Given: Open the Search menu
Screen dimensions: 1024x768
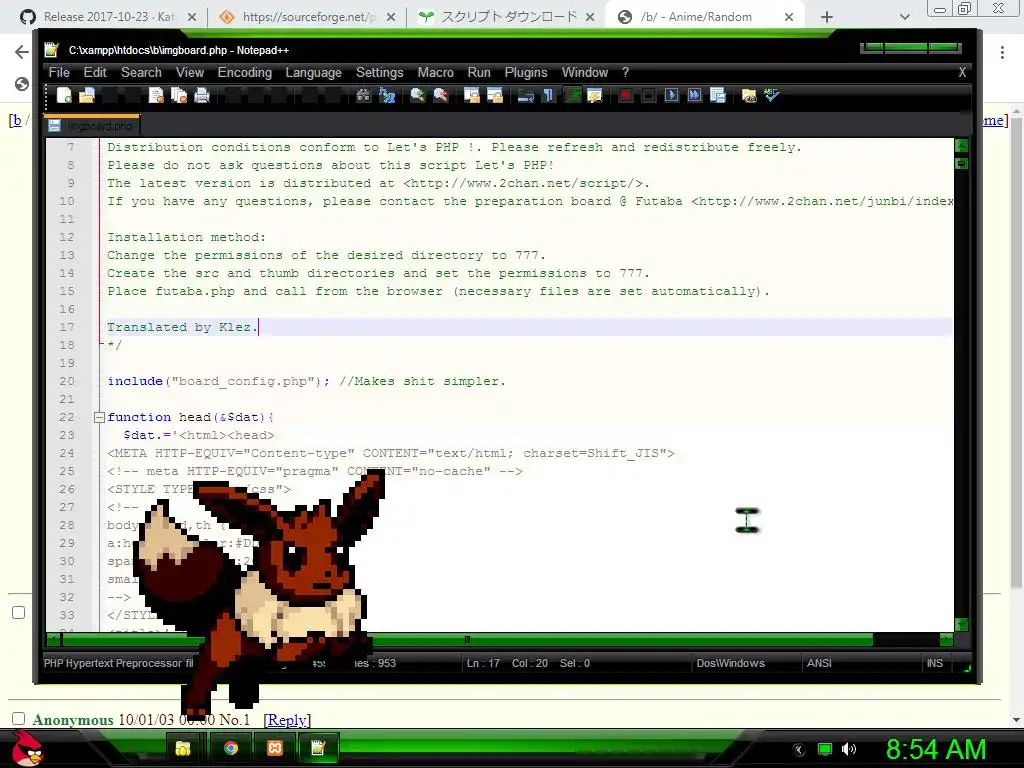Looking at the screenshot, I should tap(141, 72).
